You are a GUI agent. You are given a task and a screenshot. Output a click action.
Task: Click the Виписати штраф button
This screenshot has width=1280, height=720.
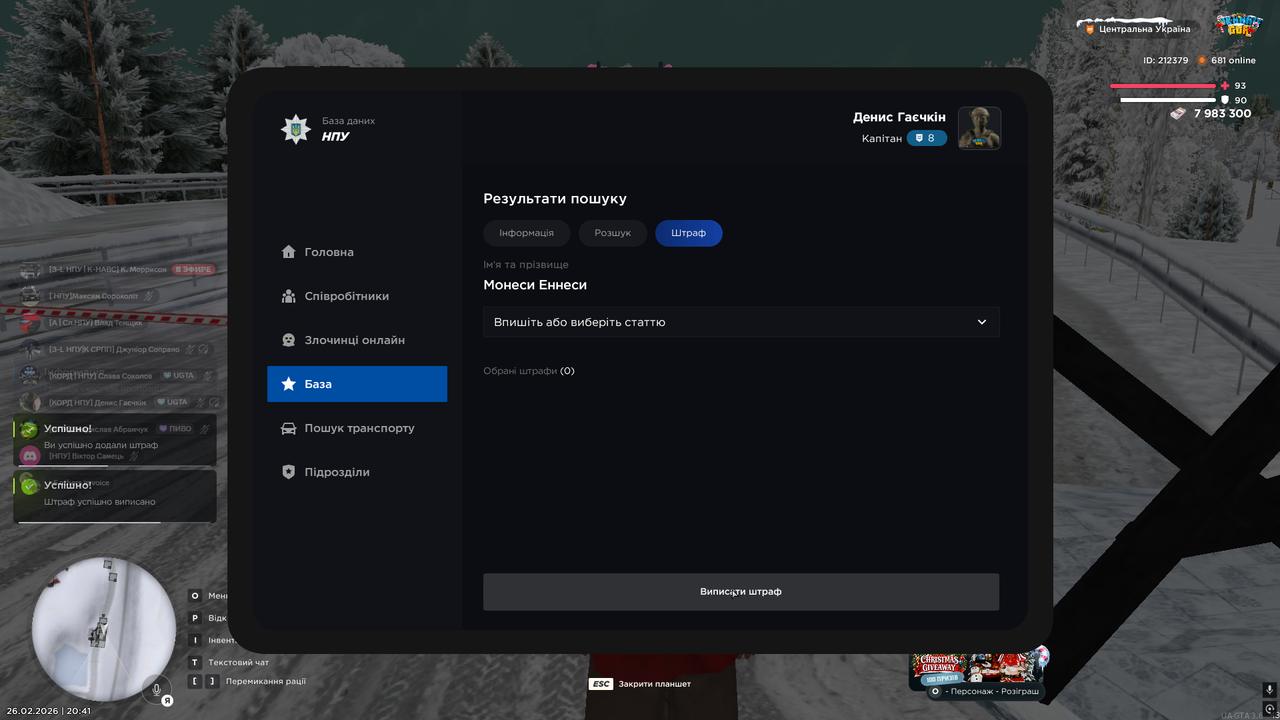pyautogui.click(x=741, y=592)
